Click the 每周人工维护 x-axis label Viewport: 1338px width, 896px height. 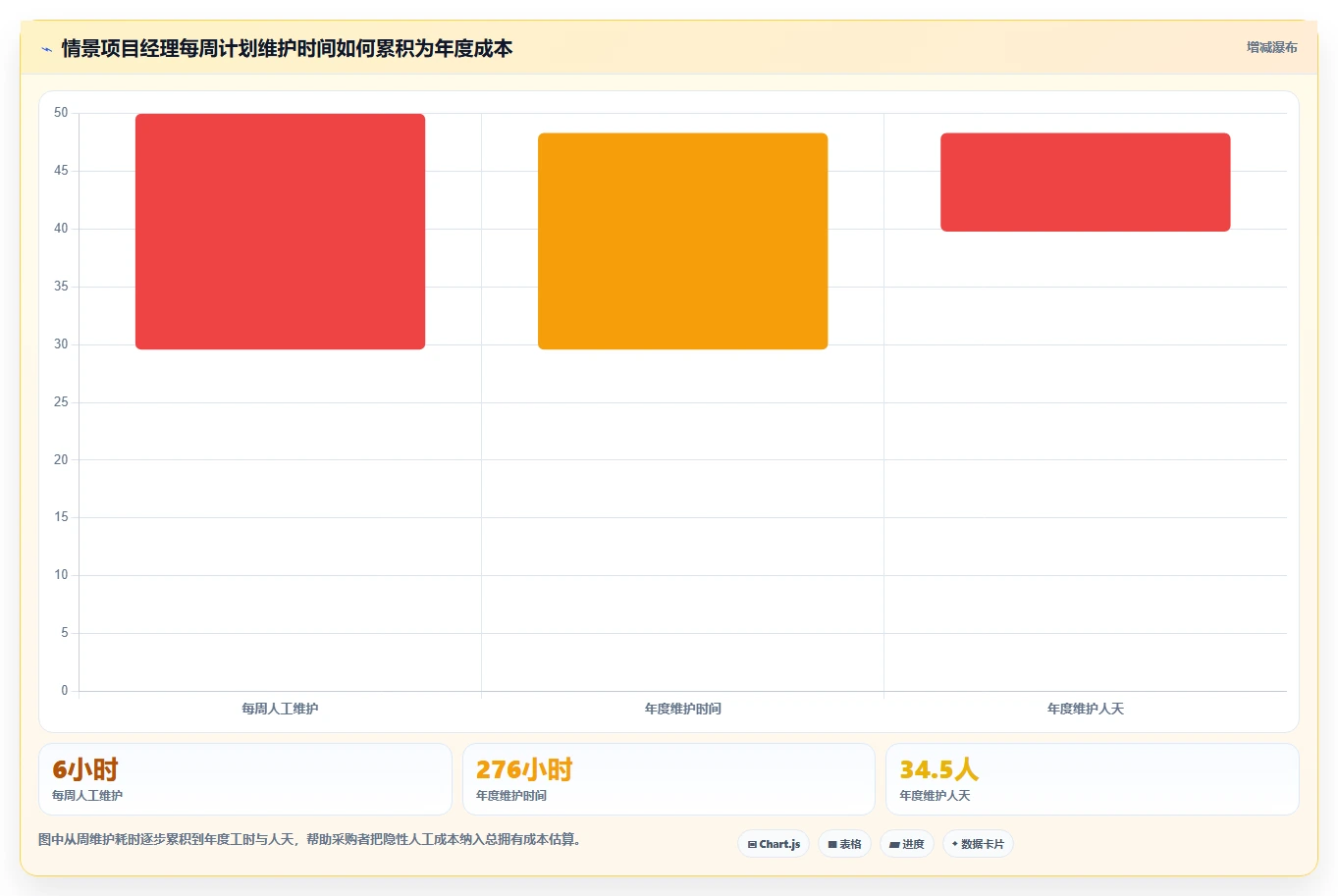[280, 709]
